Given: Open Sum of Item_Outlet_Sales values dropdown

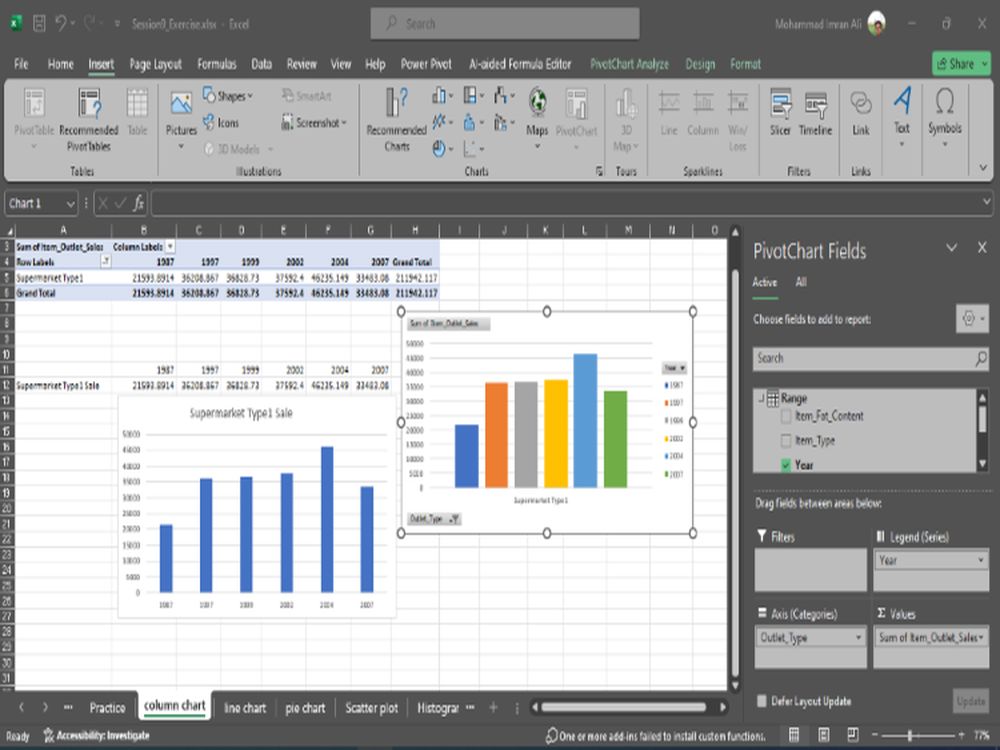Looking at the screenshot, I should 981,637.
